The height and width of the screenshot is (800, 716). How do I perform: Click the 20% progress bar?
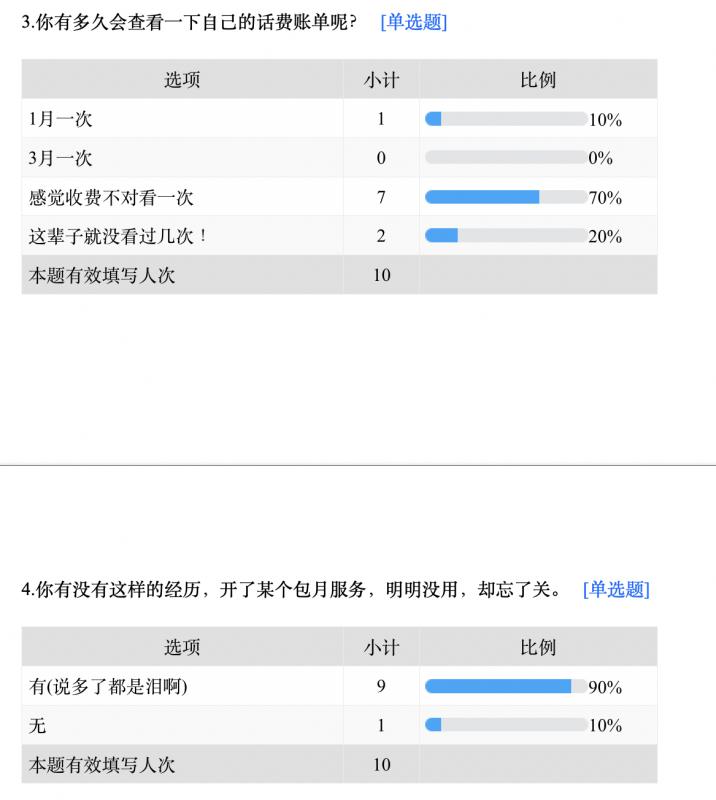506,235
